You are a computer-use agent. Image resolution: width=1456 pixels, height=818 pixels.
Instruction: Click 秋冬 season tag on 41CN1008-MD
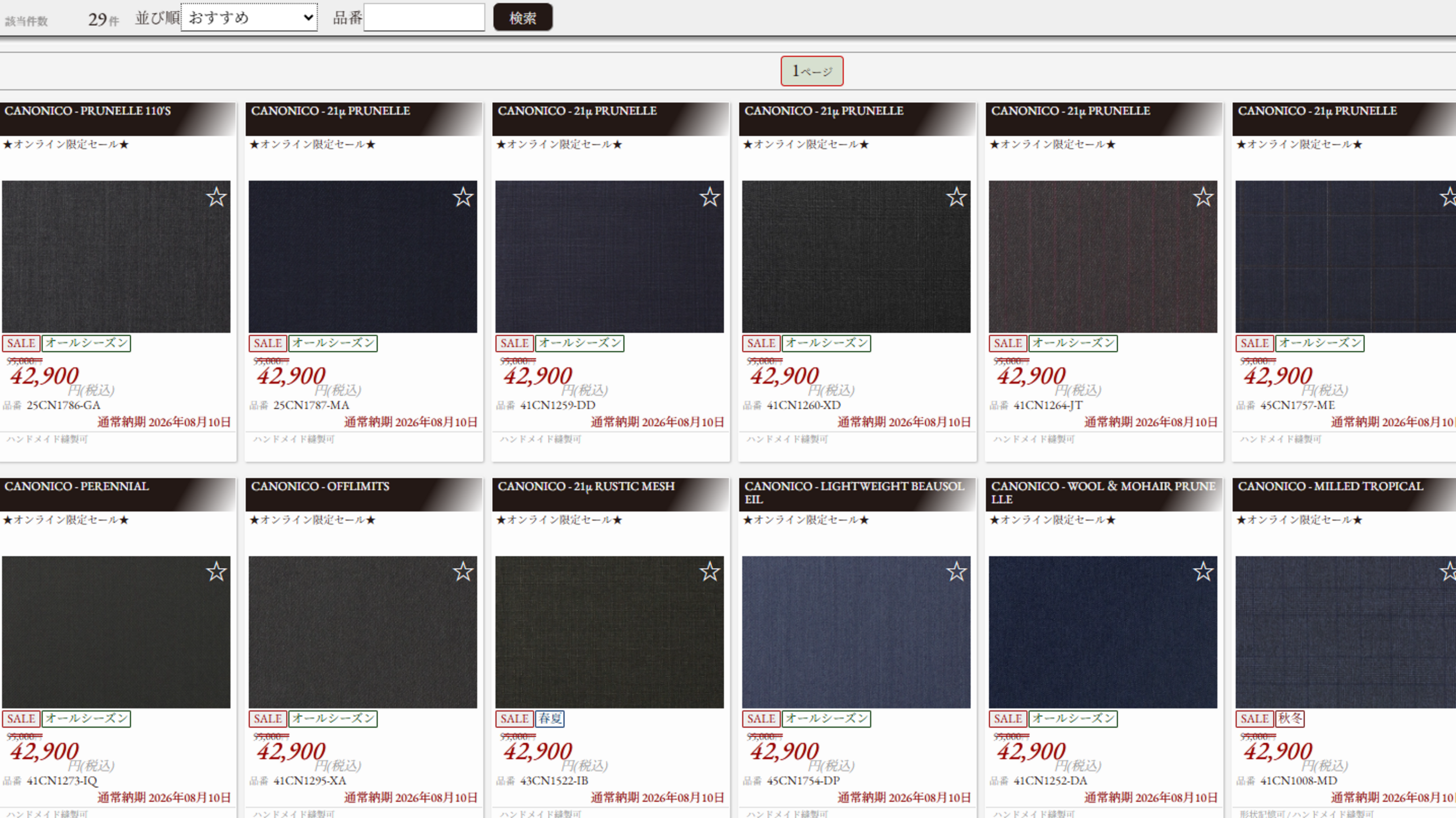pyautogui.click(x=1290, y=718)
